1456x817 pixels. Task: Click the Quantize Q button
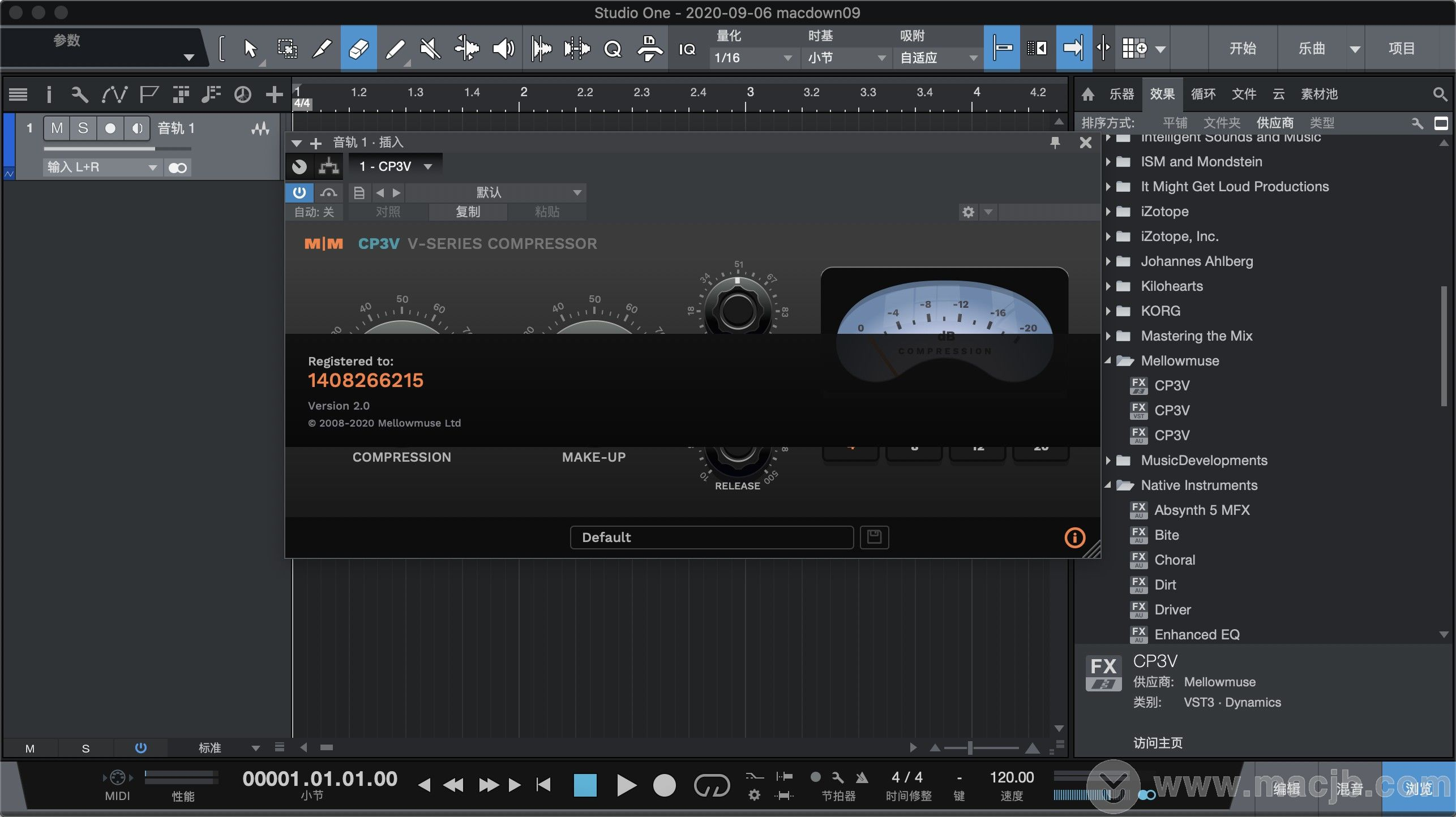coord(613,49)
